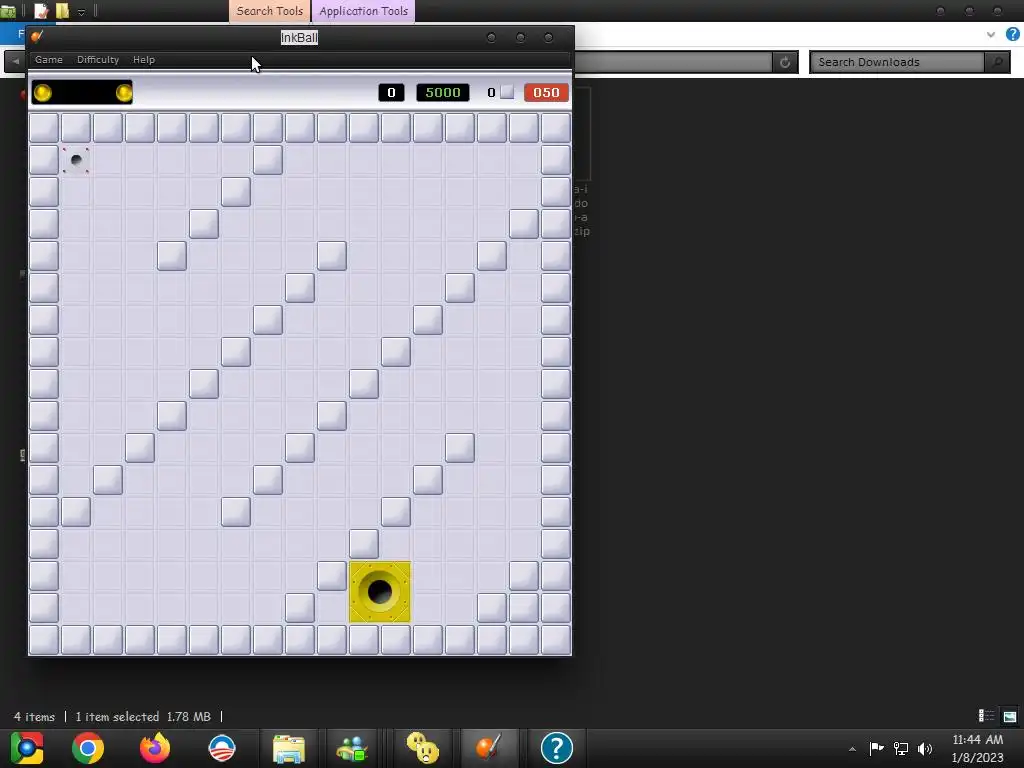Switch Explorer to details view
Viewport: 1024px width, 768px height.
[986, 716]
